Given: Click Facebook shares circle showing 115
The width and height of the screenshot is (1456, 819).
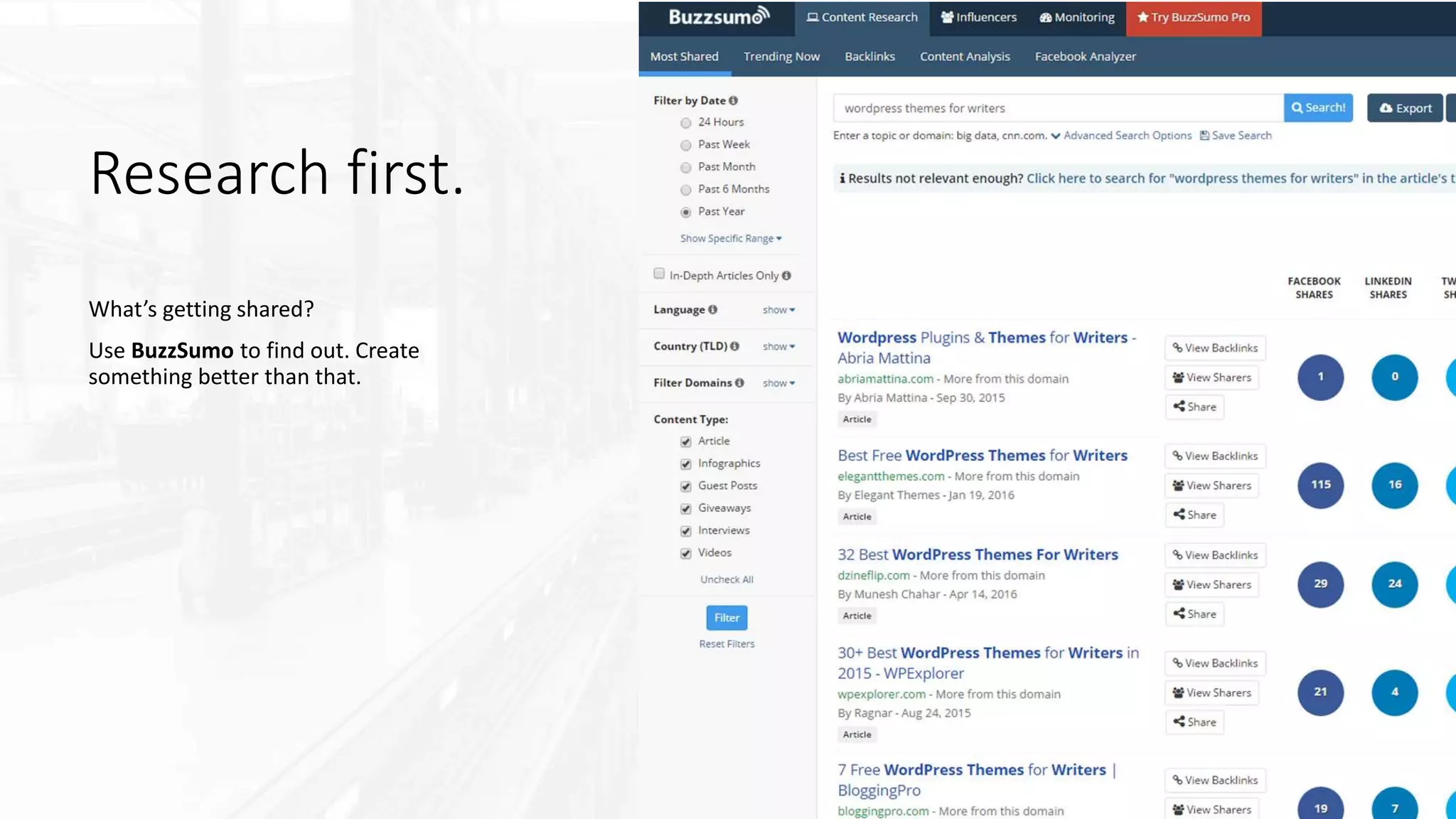Looking at the screenshot, I should click(x=1320, y=485).
